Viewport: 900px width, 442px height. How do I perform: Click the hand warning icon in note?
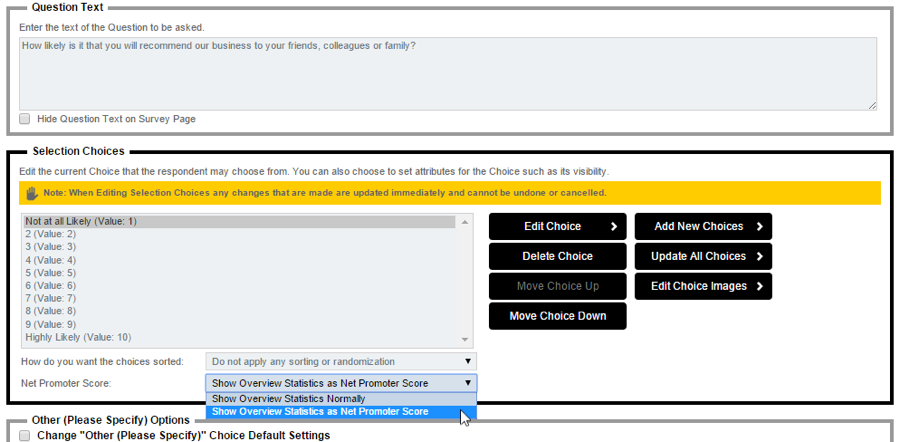click(x=32, y=192)
